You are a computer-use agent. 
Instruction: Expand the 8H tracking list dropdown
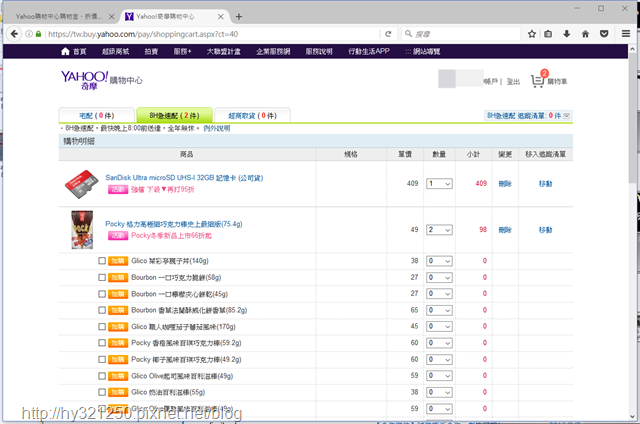coord(567,116)
